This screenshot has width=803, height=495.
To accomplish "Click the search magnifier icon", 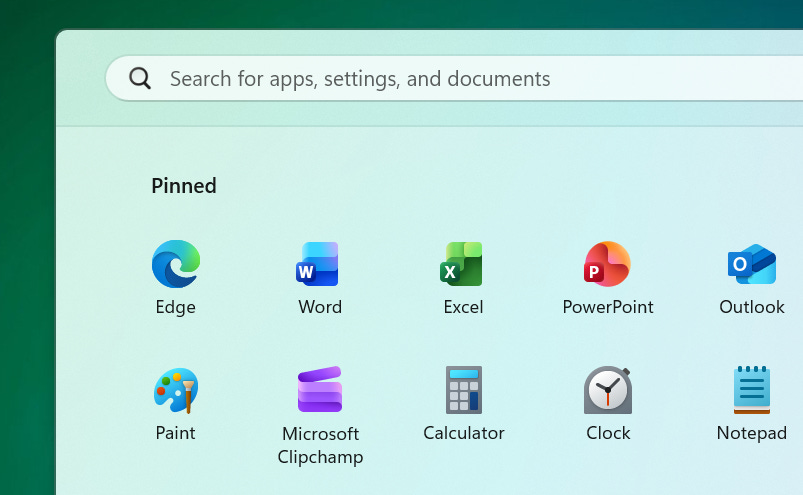I will (x=140, y=78).
